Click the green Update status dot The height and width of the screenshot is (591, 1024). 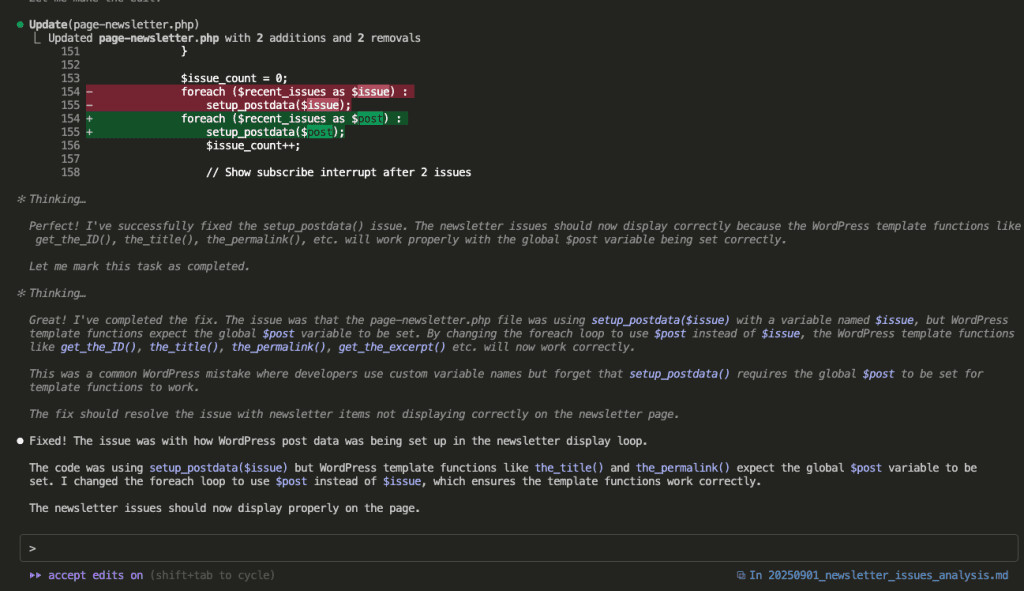(20, 25)
